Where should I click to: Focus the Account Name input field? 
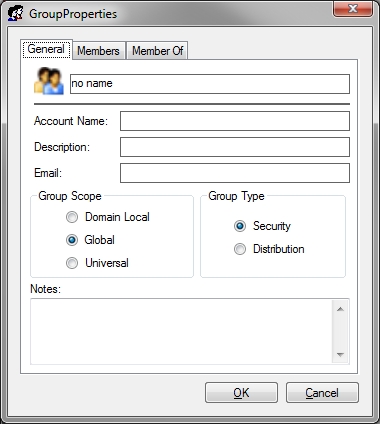coord(235,121)
